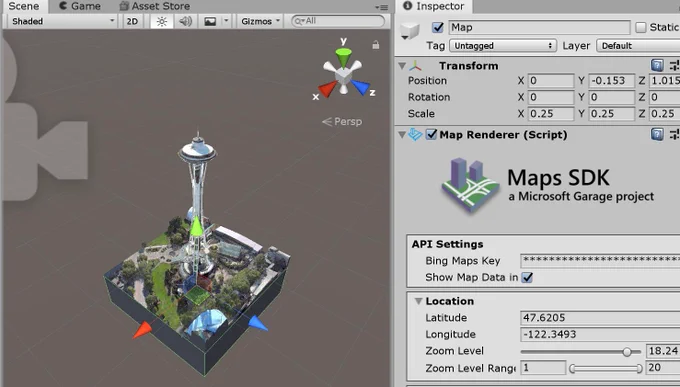Click the Position Y field -0.153
Image resolution: width=680 pixels, height=387 pixels.
611,81
